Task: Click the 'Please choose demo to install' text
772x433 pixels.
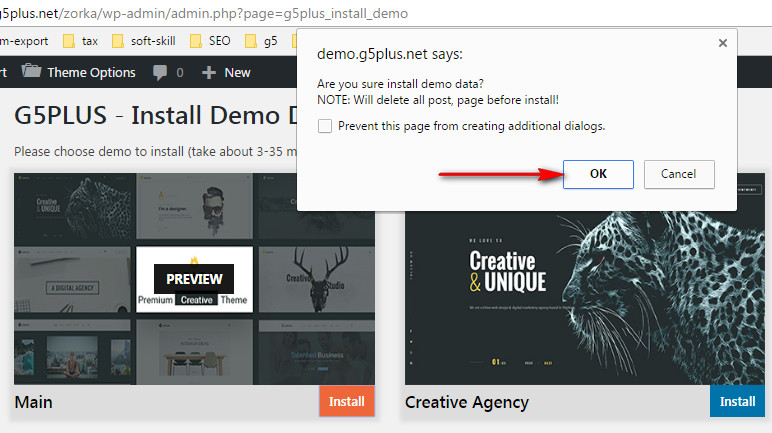Action: [156, 152]
